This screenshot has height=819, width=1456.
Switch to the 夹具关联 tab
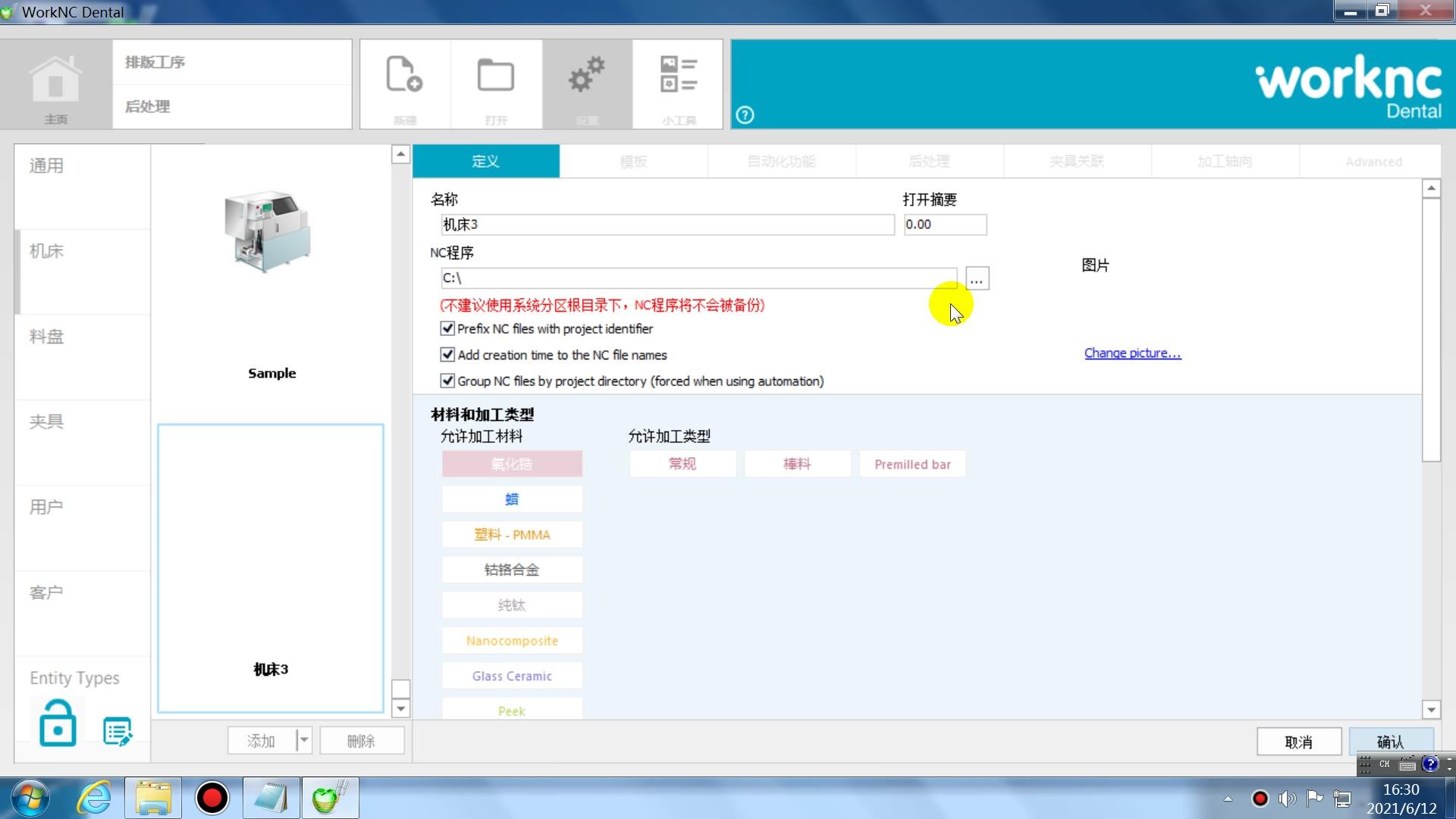(x=1077, y=162)
